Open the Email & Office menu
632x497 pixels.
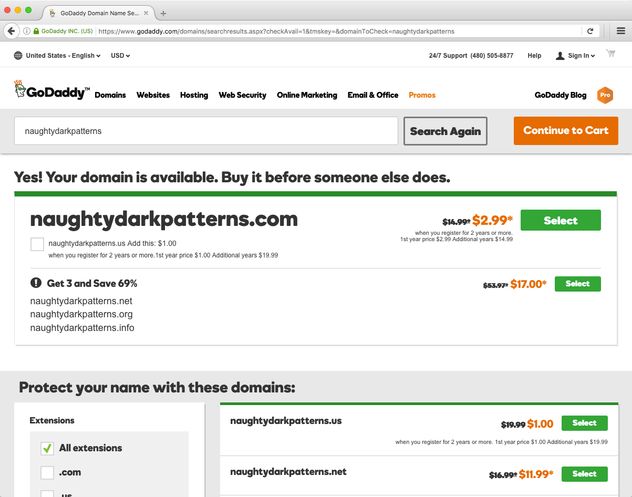373,95
